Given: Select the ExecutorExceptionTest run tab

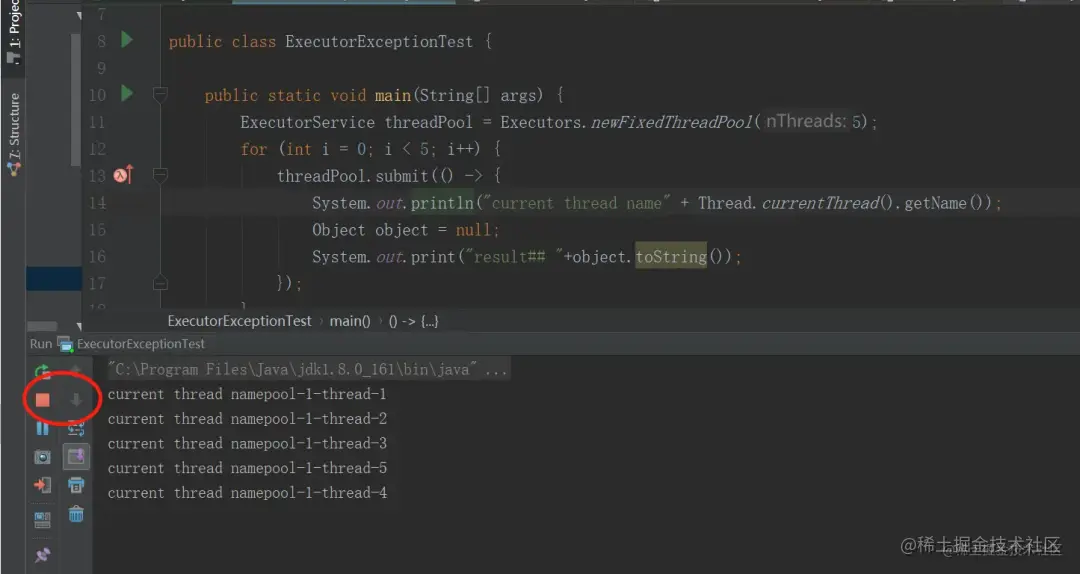Looking at the screenshot, I should coord(132,344).
